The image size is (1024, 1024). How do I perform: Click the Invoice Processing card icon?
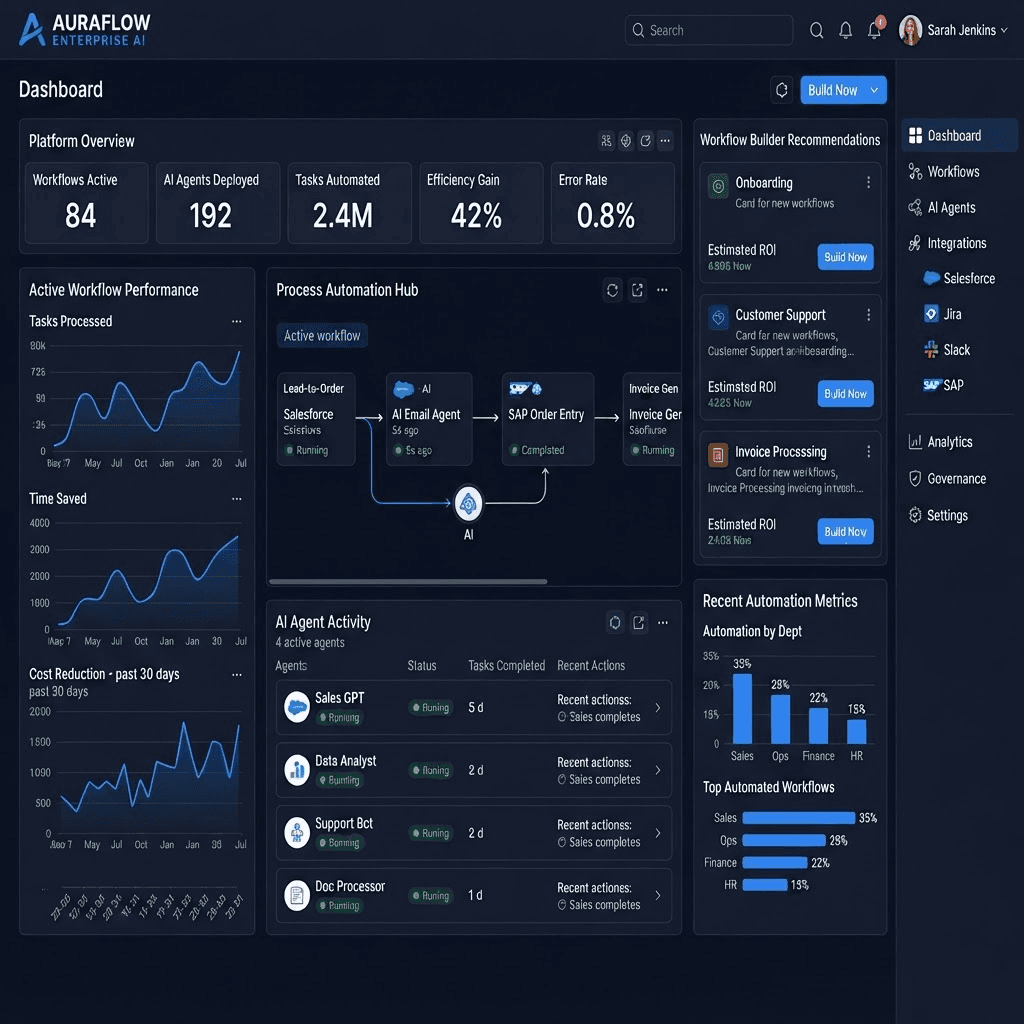(718, 455)
